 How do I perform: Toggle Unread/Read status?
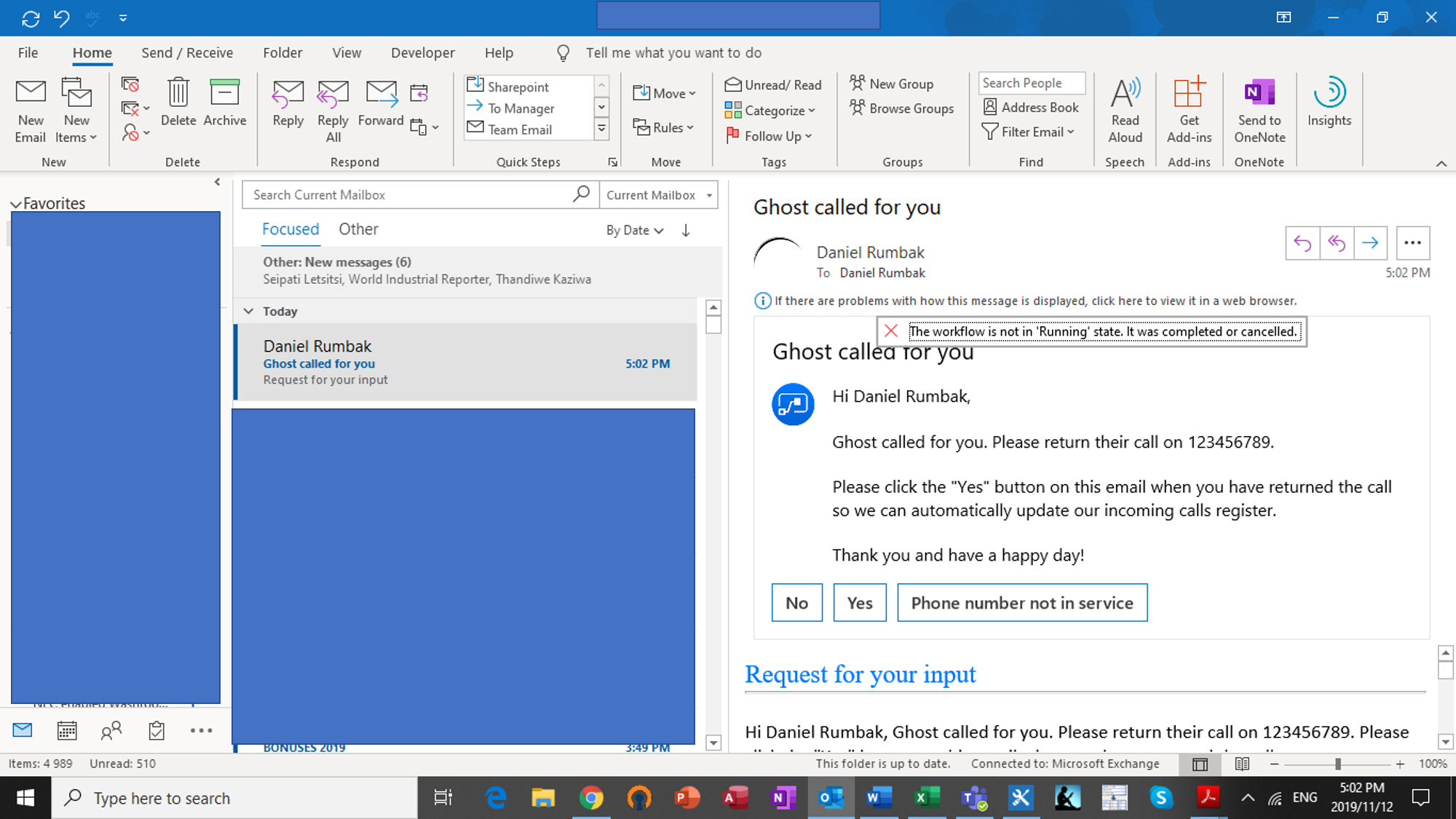coord(773,85)
